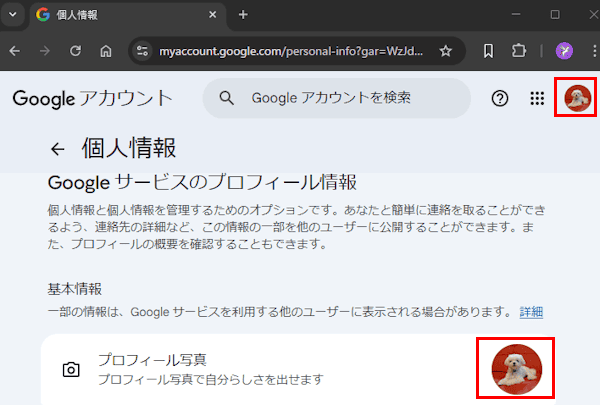
Task: Click the myaccount.google.com address bar URL
Action: 291,51
